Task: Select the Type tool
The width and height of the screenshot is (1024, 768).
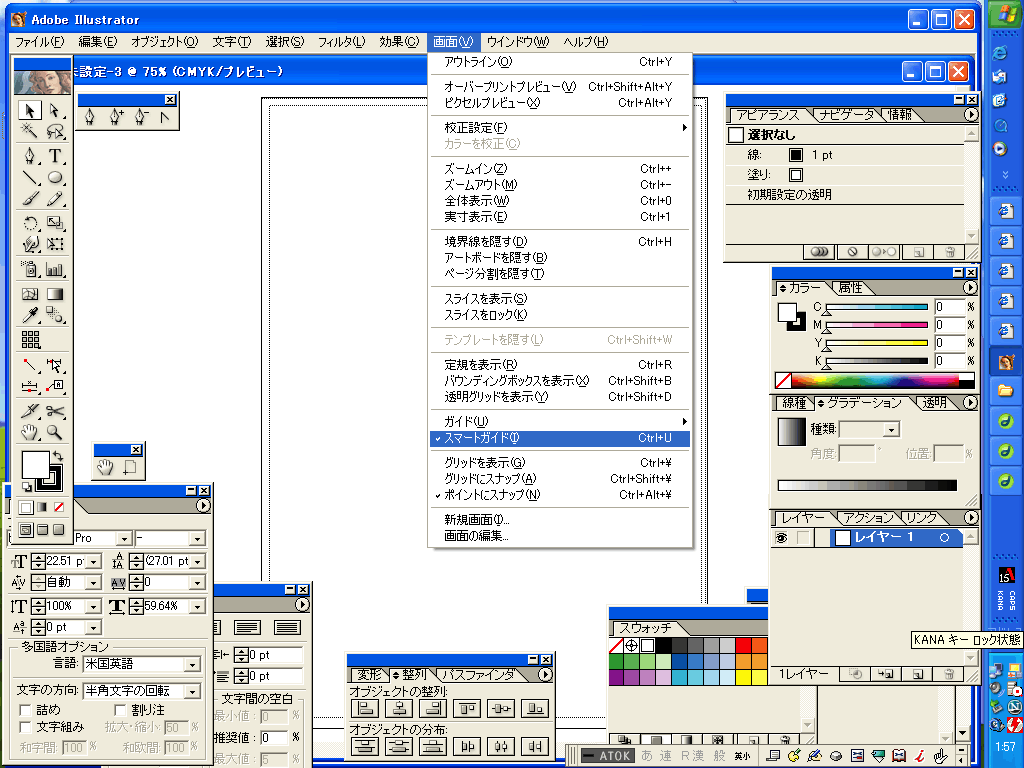Action: (x=55, y=156)
